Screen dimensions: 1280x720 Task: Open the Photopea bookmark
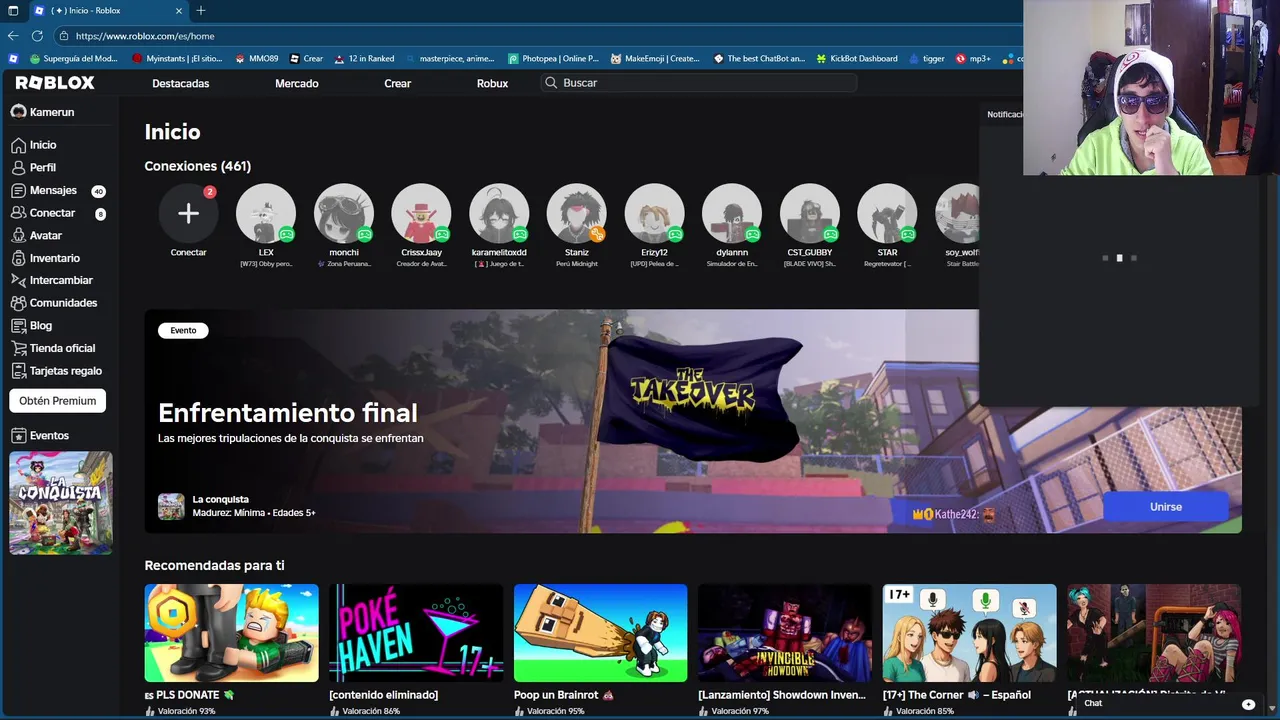pos(554,59)
